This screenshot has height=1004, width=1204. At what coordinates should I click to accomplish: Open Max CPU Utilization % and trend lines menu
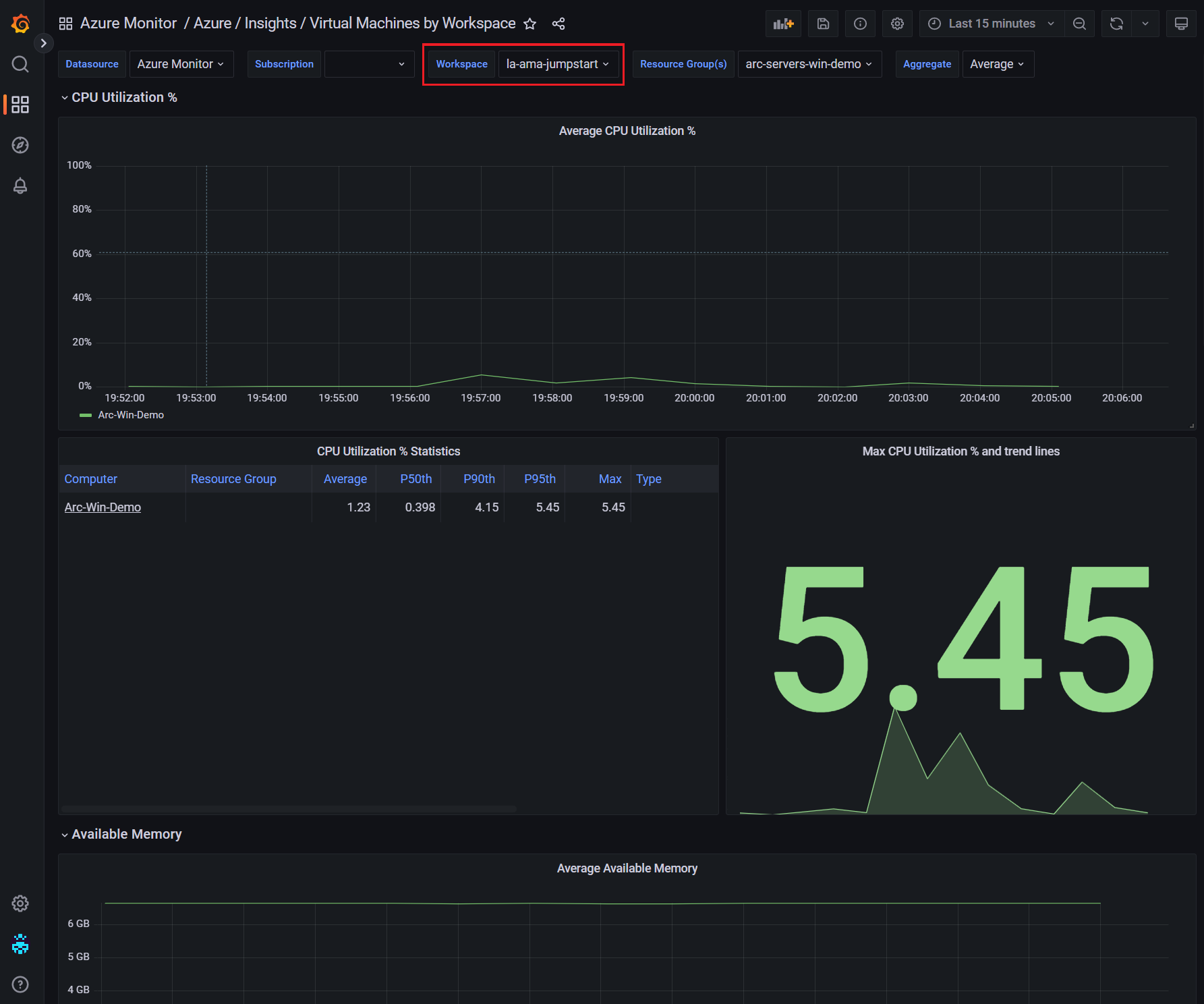(961, 451)
